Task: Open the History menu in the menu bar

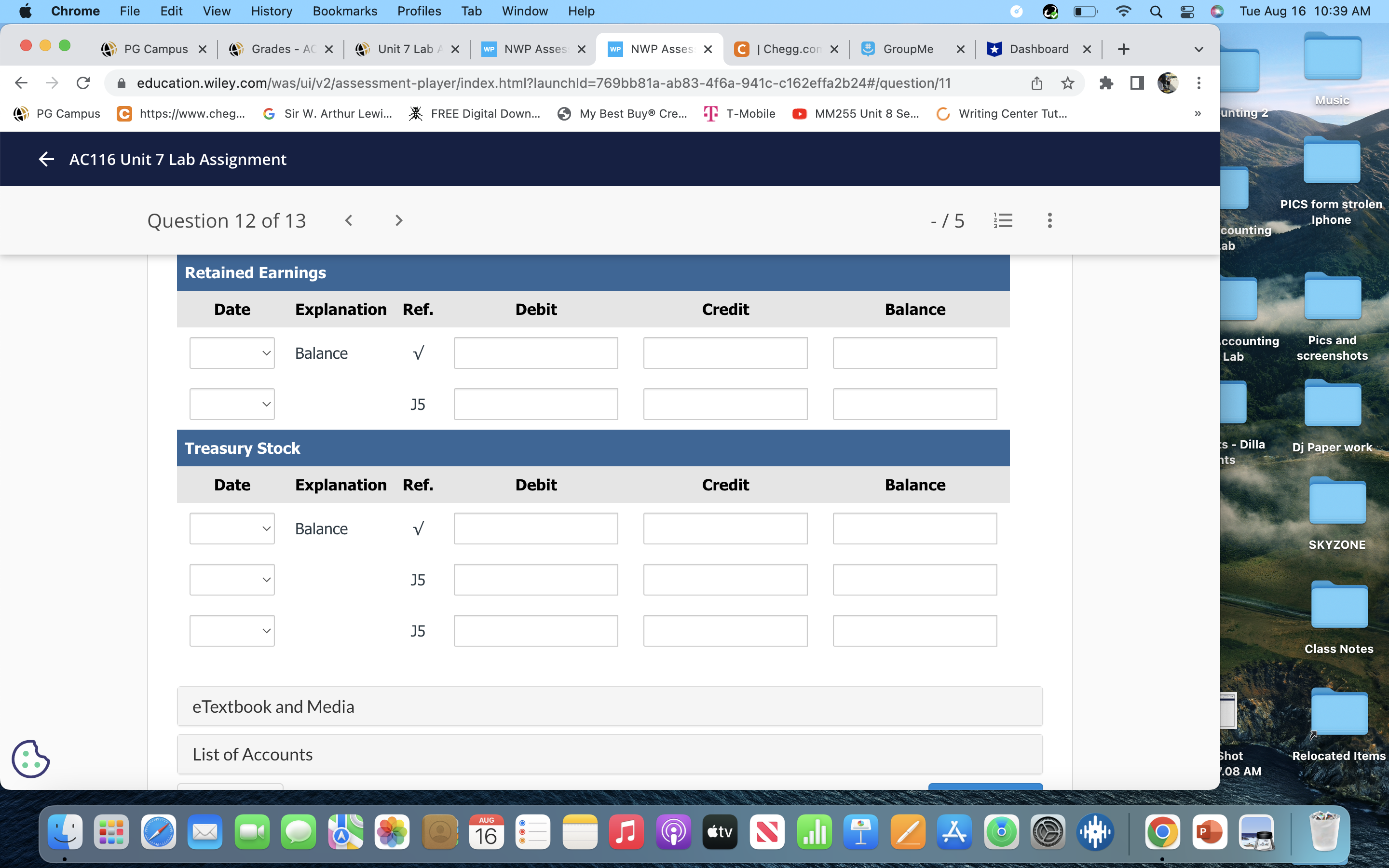Action: pyautogui.click(x=271, y=11)
